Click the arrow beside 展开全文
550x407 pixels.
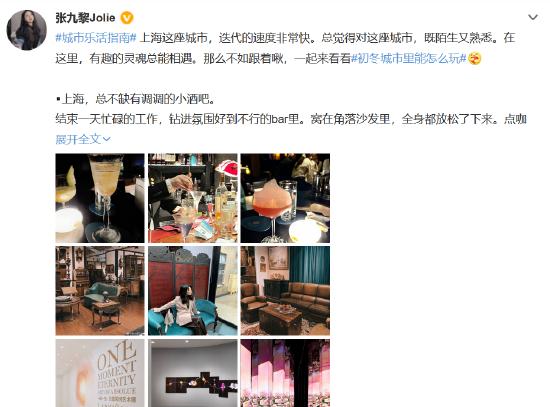point(107,140)
